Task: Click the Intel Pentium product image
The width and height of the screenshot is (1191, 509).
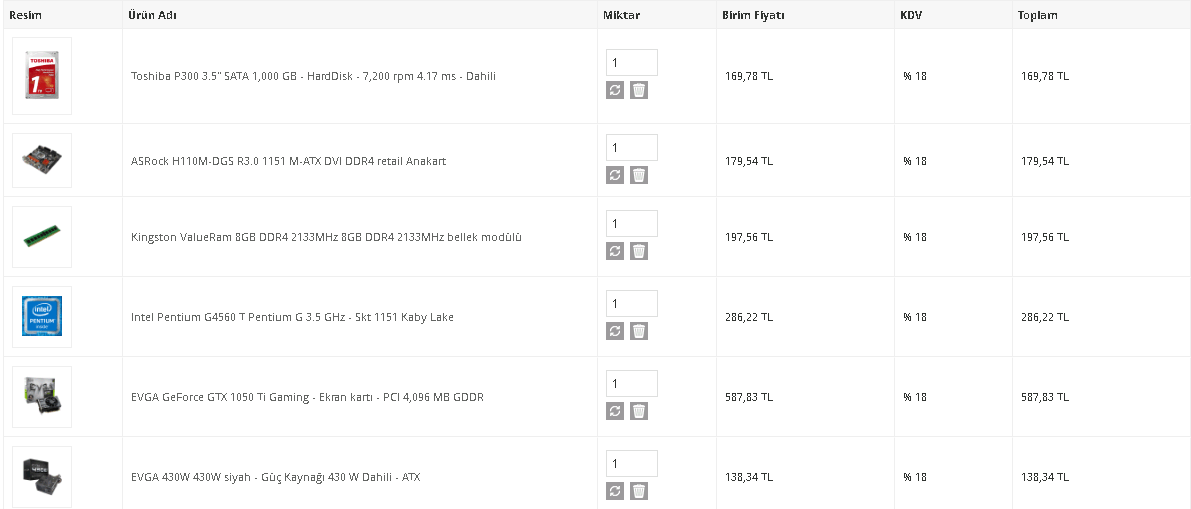Action: [x=42, y=317]
